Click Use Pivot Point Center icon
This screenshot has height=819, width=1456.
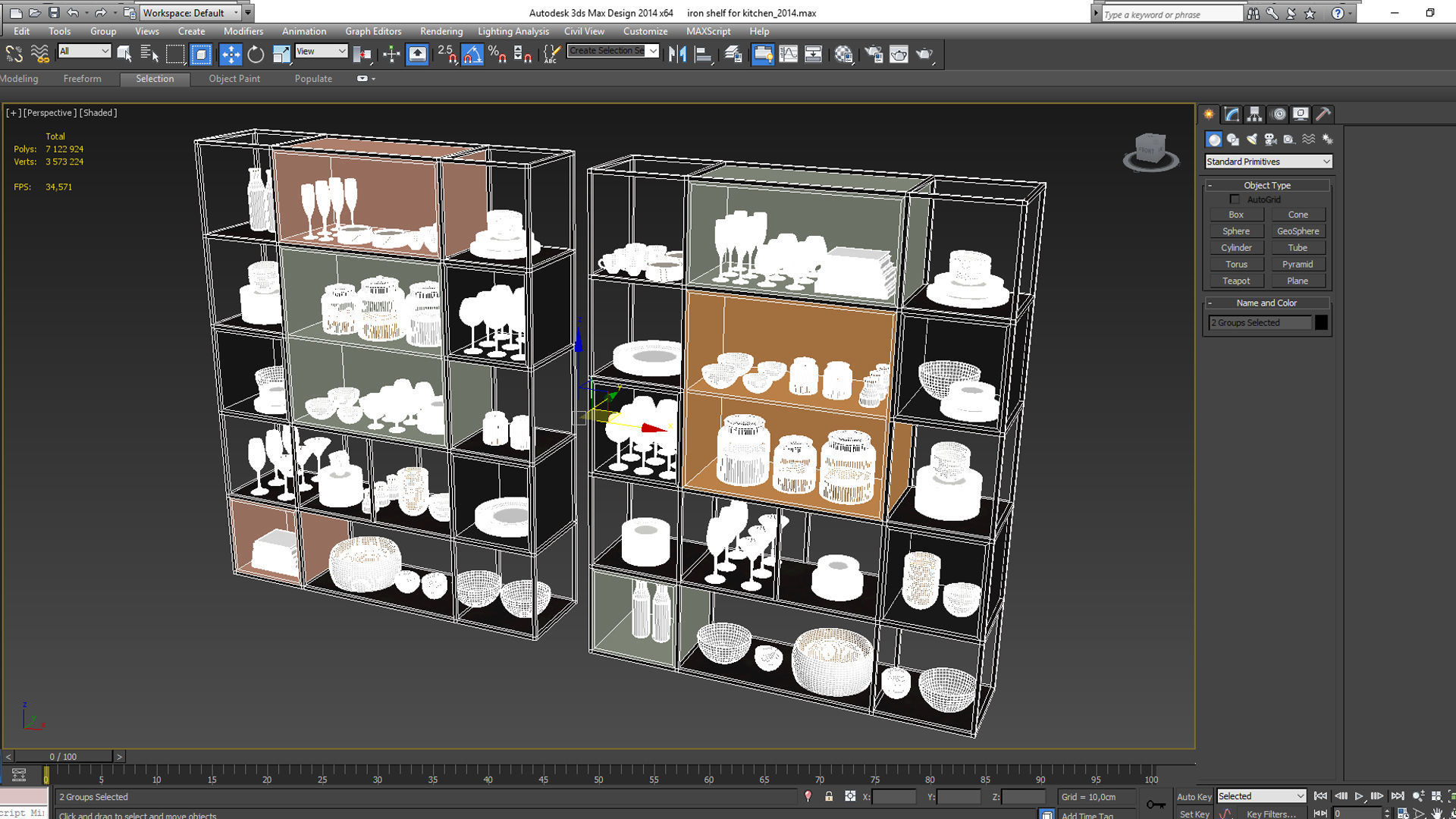point(363,54)
